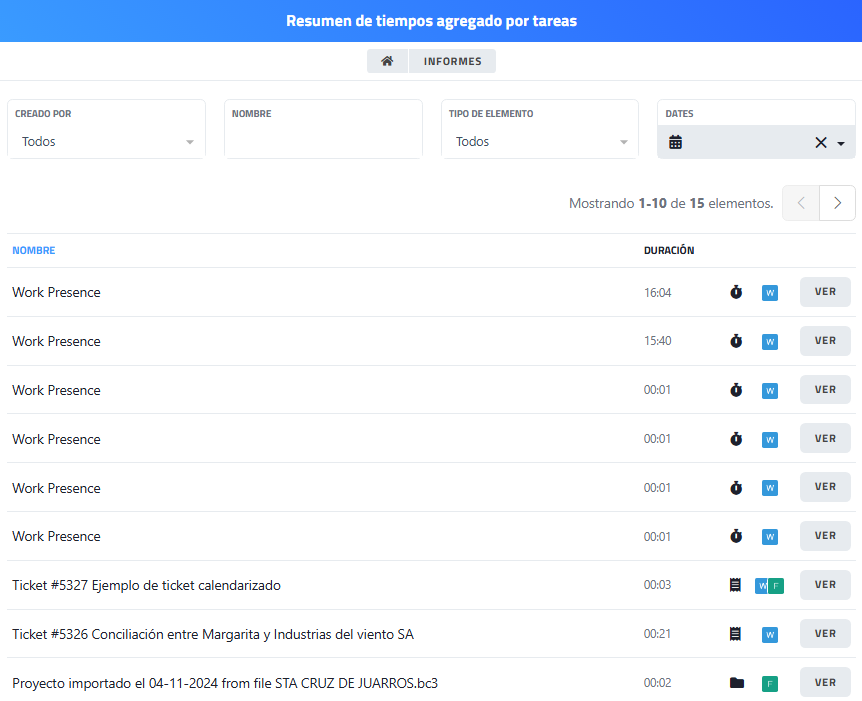The image size is (862, 701).
Task: Go to previous page of results
Action: [x=801, y=203]
